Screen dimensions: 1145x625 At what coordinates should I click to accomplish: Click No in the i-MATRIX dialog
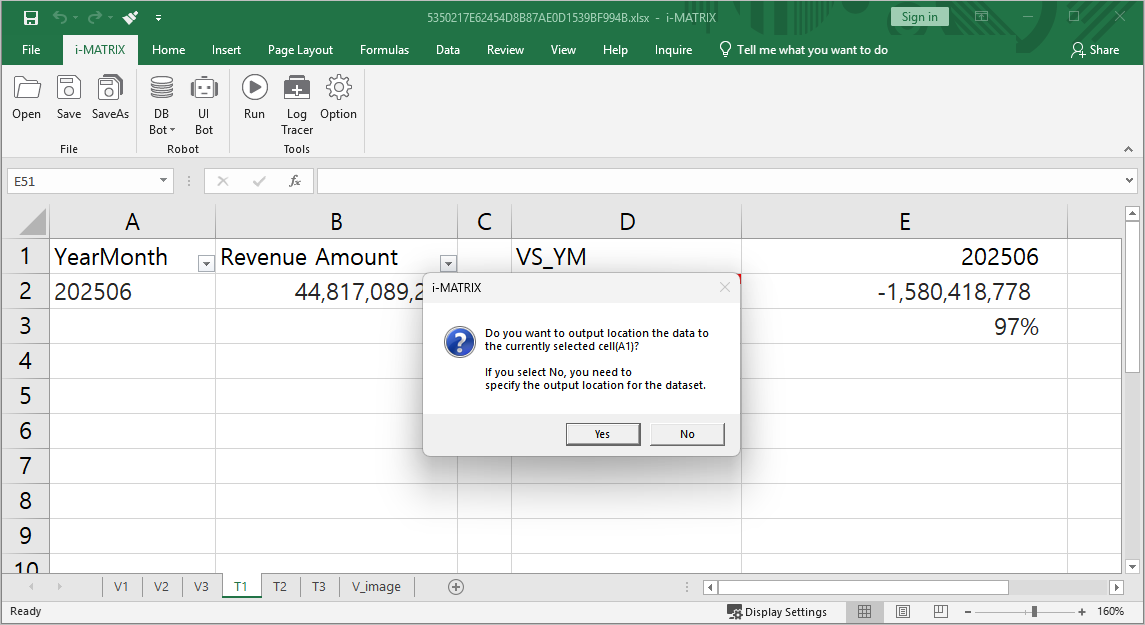click(x=687, y=434)
